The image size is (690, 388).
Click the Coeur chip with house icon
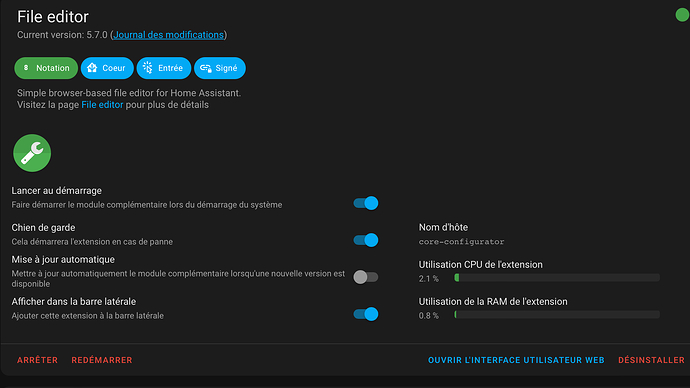tap(107, 68)
